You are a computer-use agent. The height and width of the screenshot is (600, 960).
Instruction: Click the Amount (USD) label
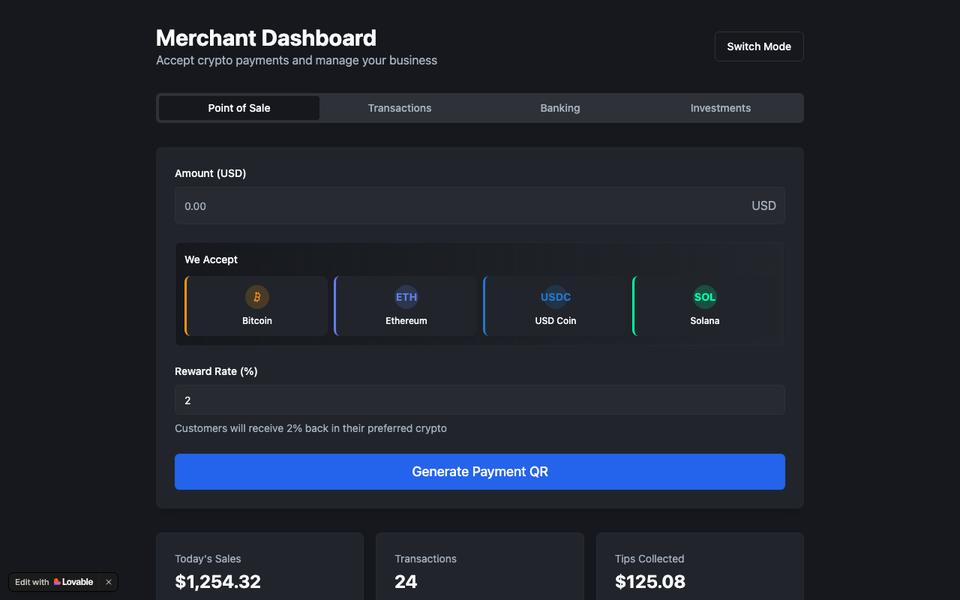pos(210,173)
